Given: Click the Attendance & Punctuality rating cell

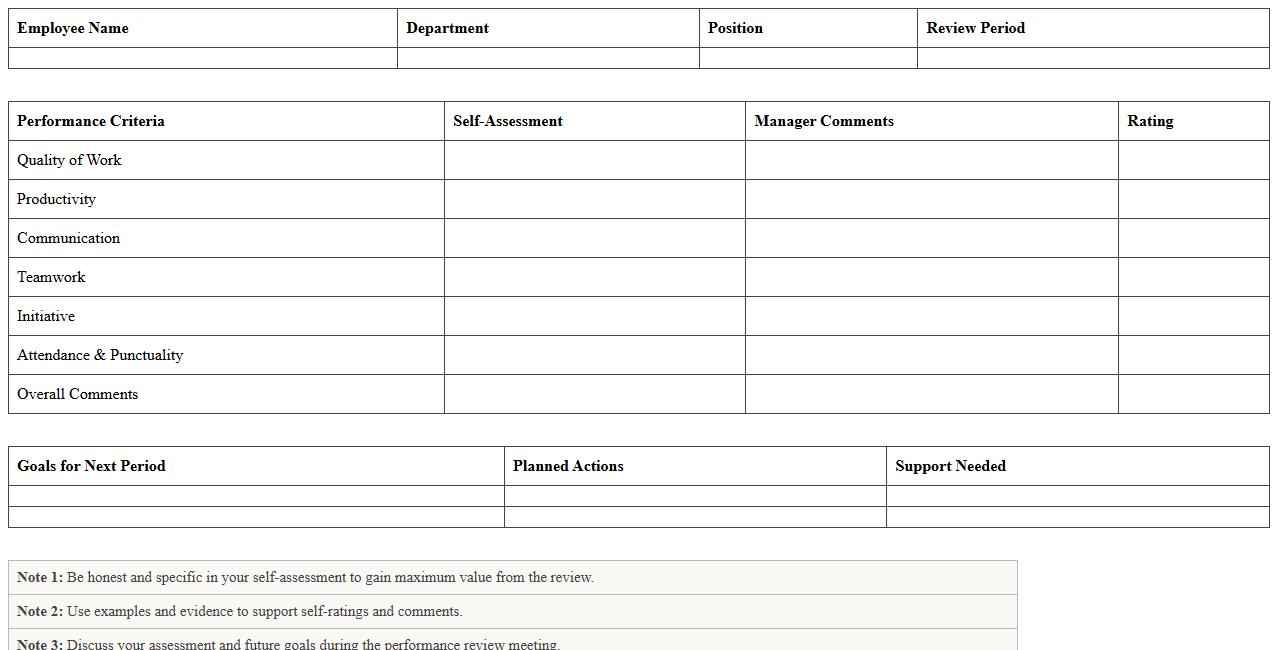Looking at the screenshot, I should point(1193,355).
